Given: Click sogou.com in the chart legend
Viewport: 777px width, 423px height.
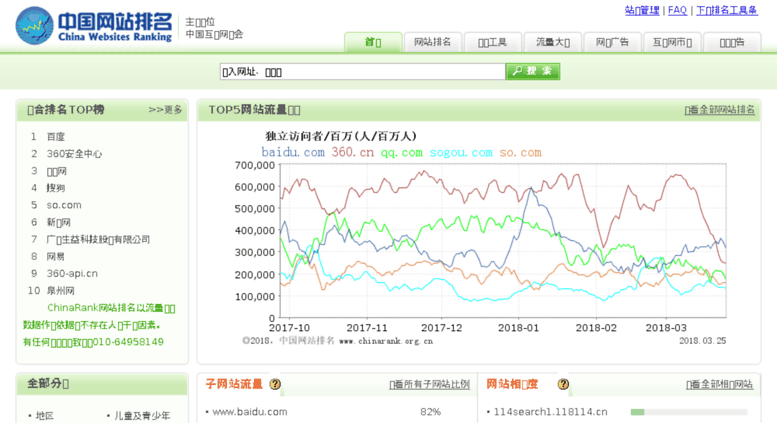Looking at the screenshot, I should (x=461, y=153).
